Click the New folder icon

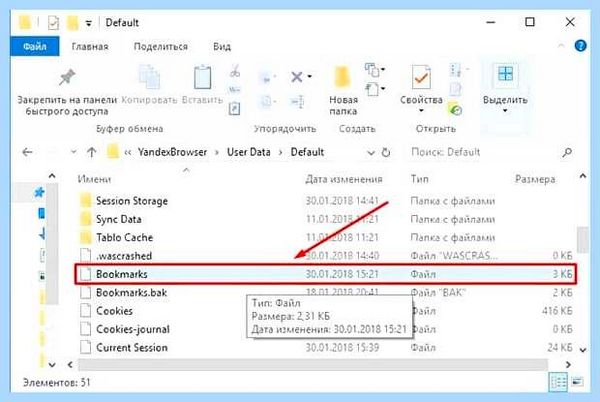[x=342, y=77]
